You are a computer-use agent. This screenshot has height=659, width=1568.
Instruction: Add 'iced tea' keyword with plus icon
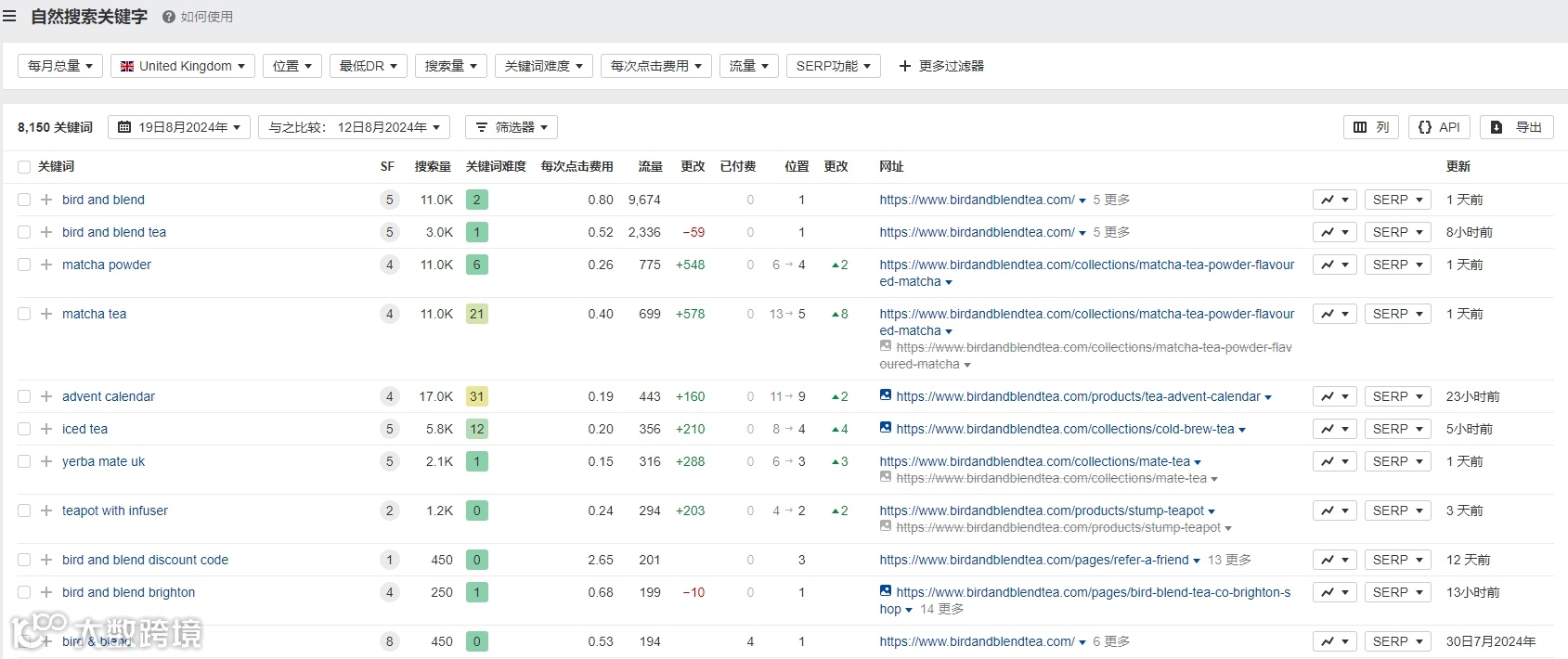tap(46, 429)
